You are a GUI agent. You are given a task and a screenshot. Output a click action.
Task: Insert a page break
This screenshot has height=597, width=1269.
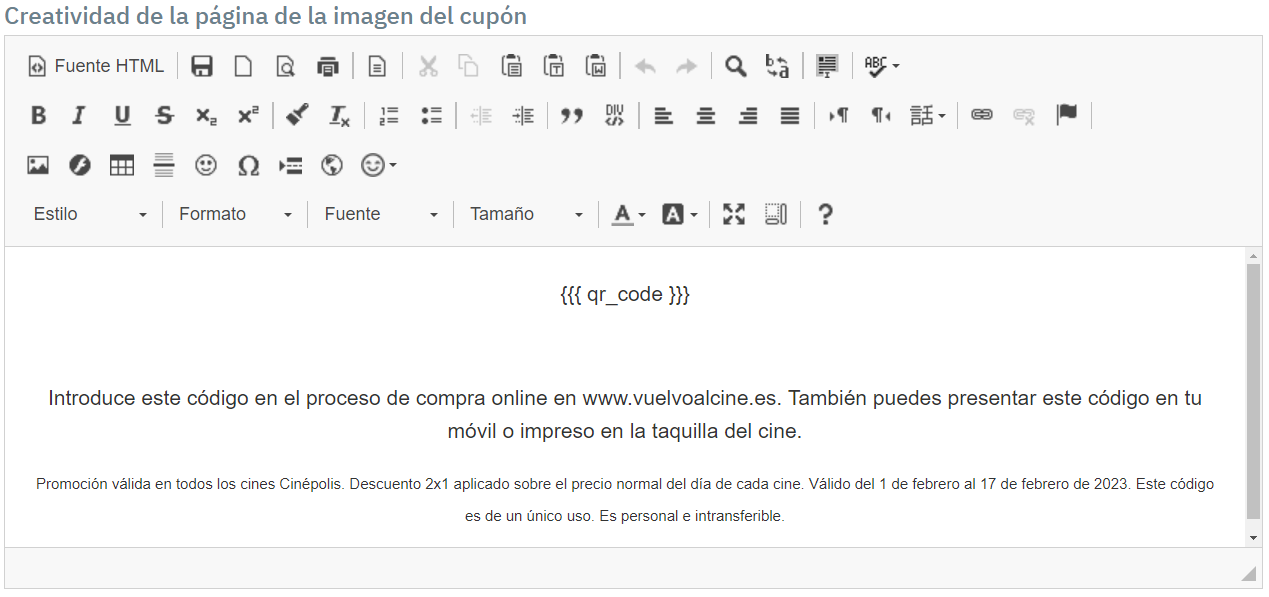pyautogui.click(x=290, y=165)
